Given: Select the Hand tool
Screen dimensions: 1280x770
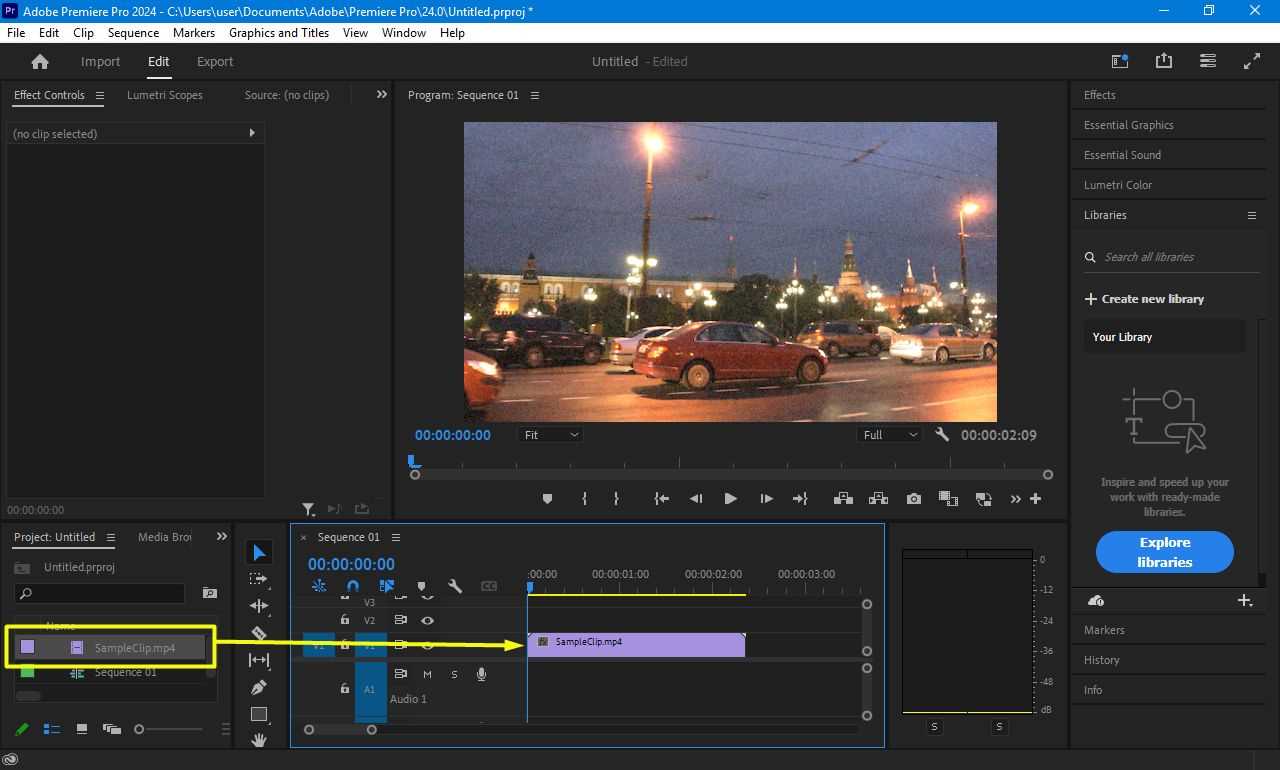Looking at the screenshot, I should pyautogui.click(x=259, y=740).
